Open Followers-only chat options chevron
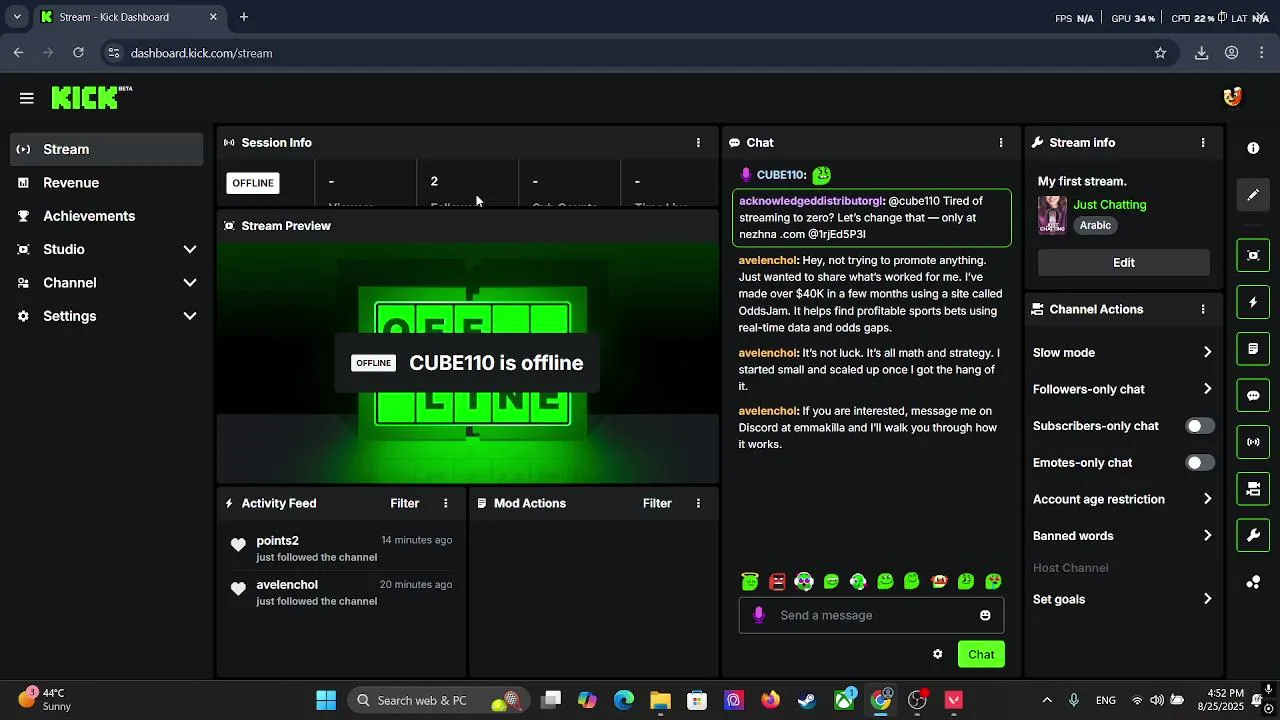 [x=1207, y=389]
